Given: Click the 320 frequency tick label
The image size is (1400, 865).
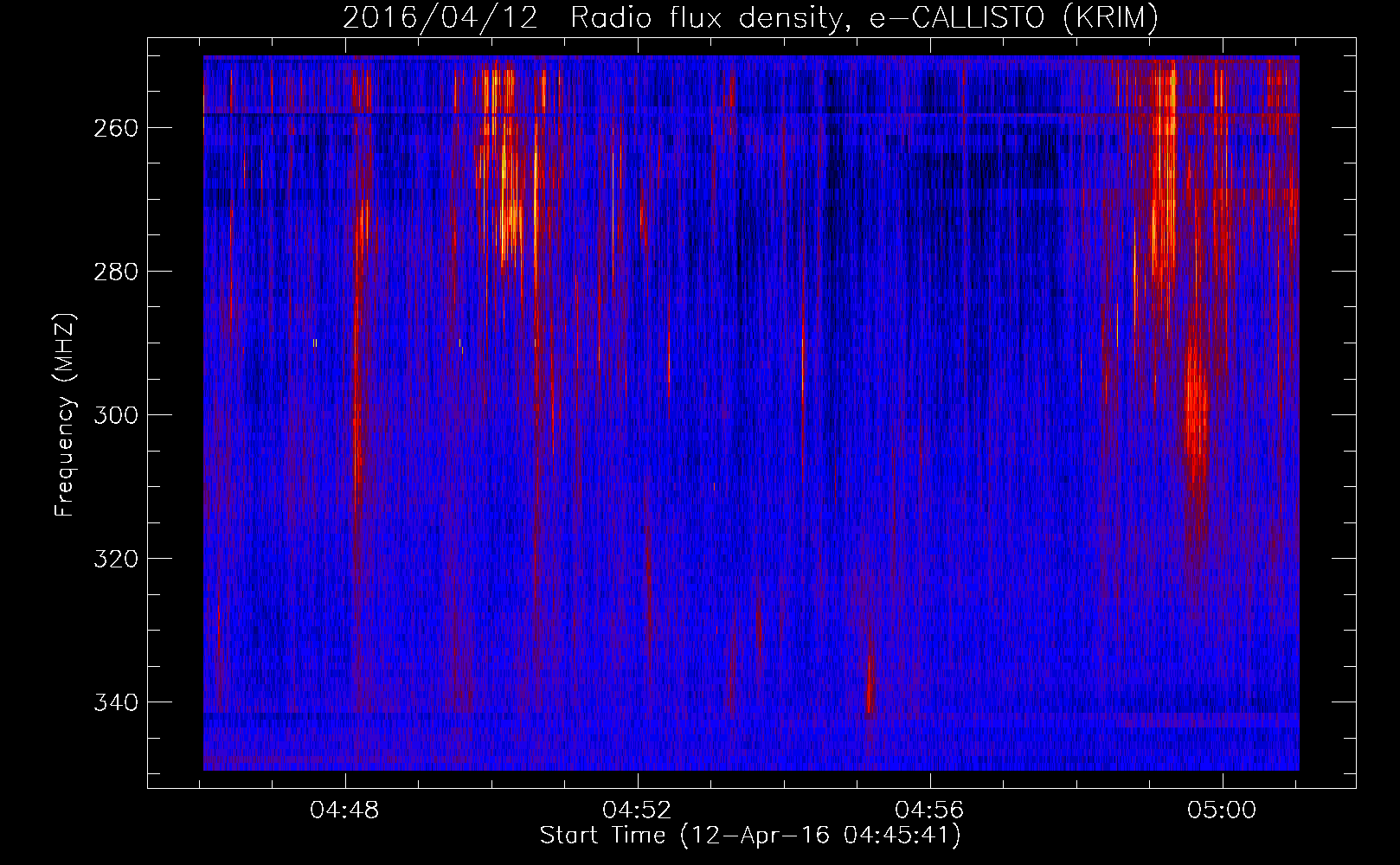Looking at the screenshot, I should click(115, 559).
